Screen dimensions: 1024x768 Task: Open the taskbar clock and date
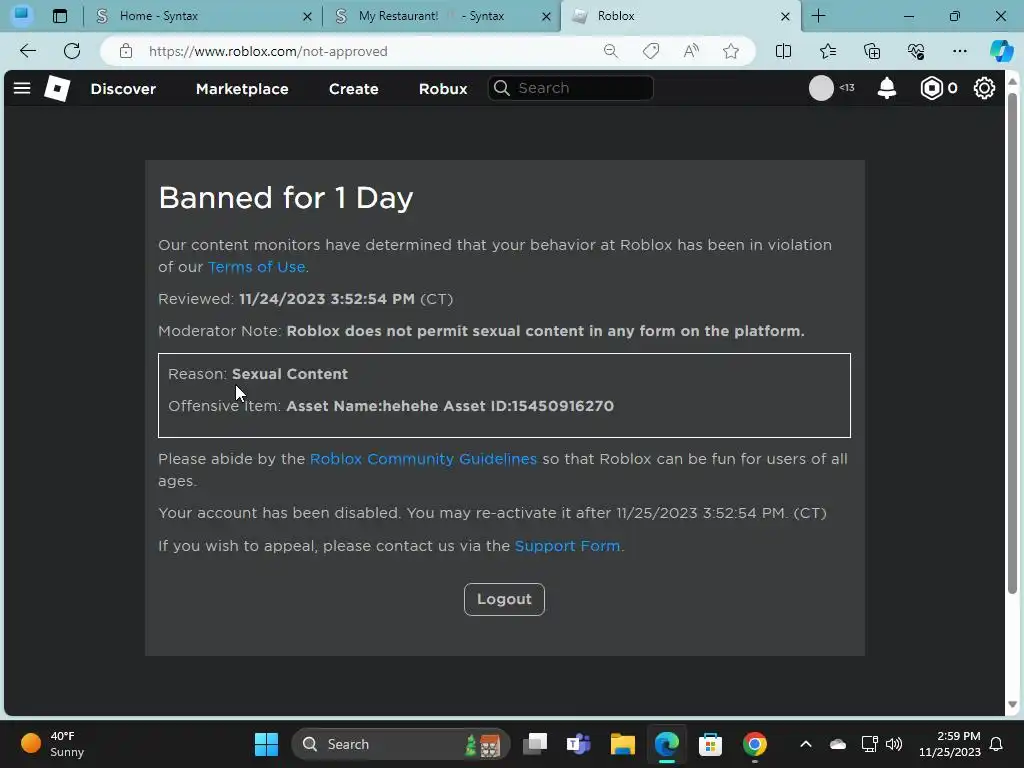click(950, 744)
